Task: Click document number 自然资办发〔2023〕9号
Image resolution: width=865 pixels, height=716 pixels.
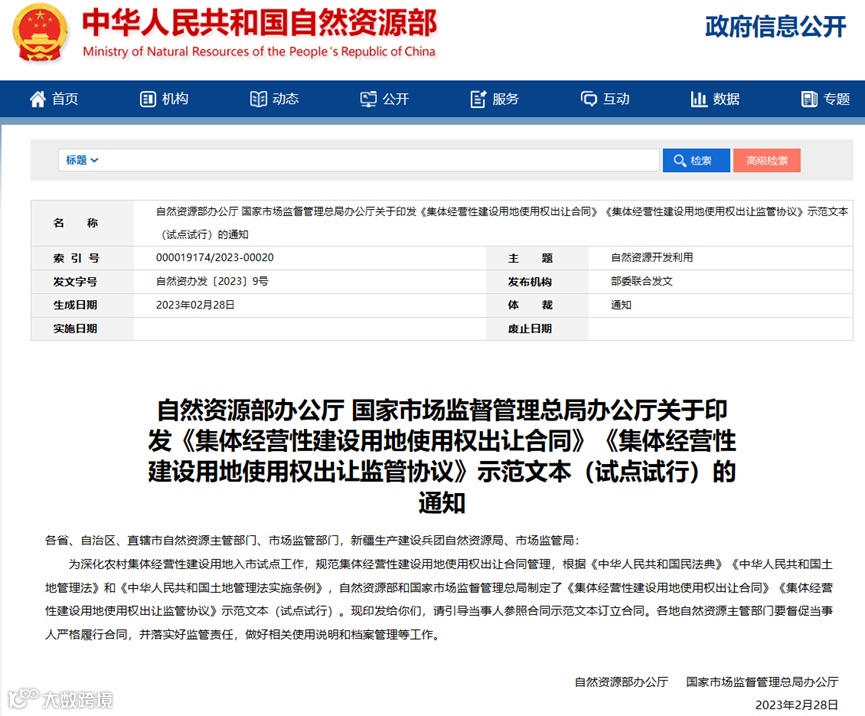Action: coord(212,281)
